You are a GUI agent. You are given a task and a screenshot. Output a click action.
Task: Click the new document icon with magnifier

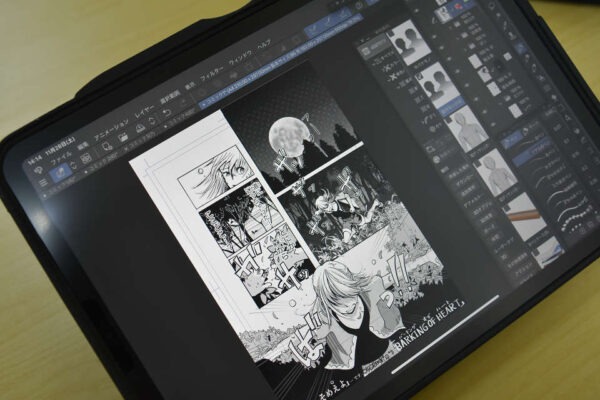[107, 146]
